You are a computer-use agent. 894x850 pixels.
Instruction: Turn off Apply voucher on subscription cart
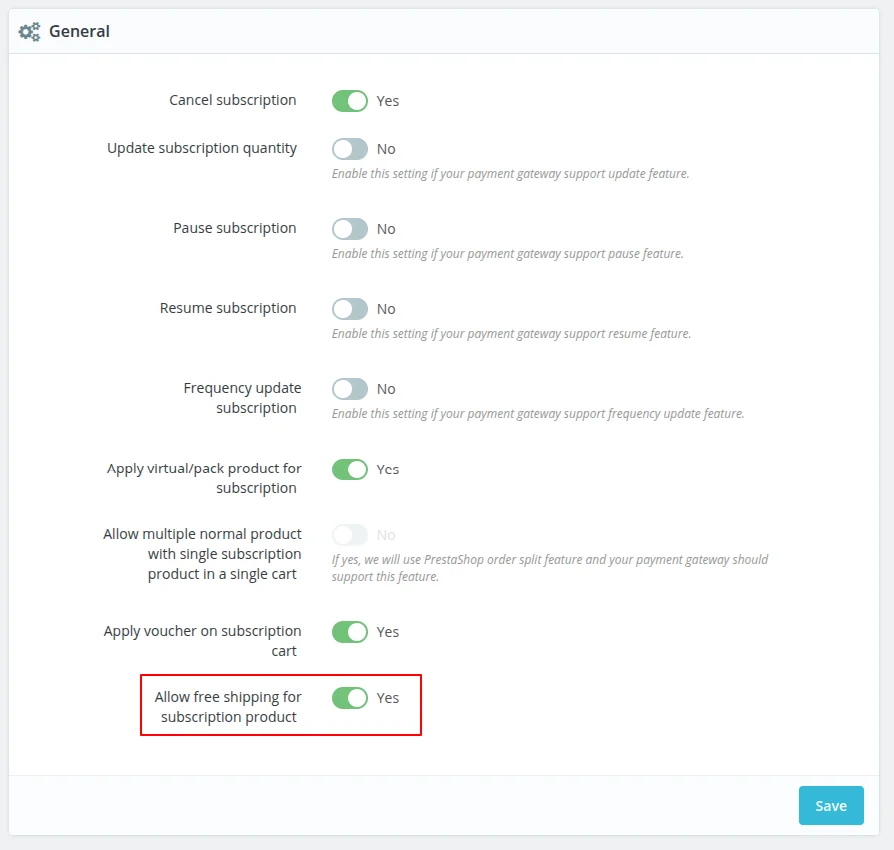350,631
